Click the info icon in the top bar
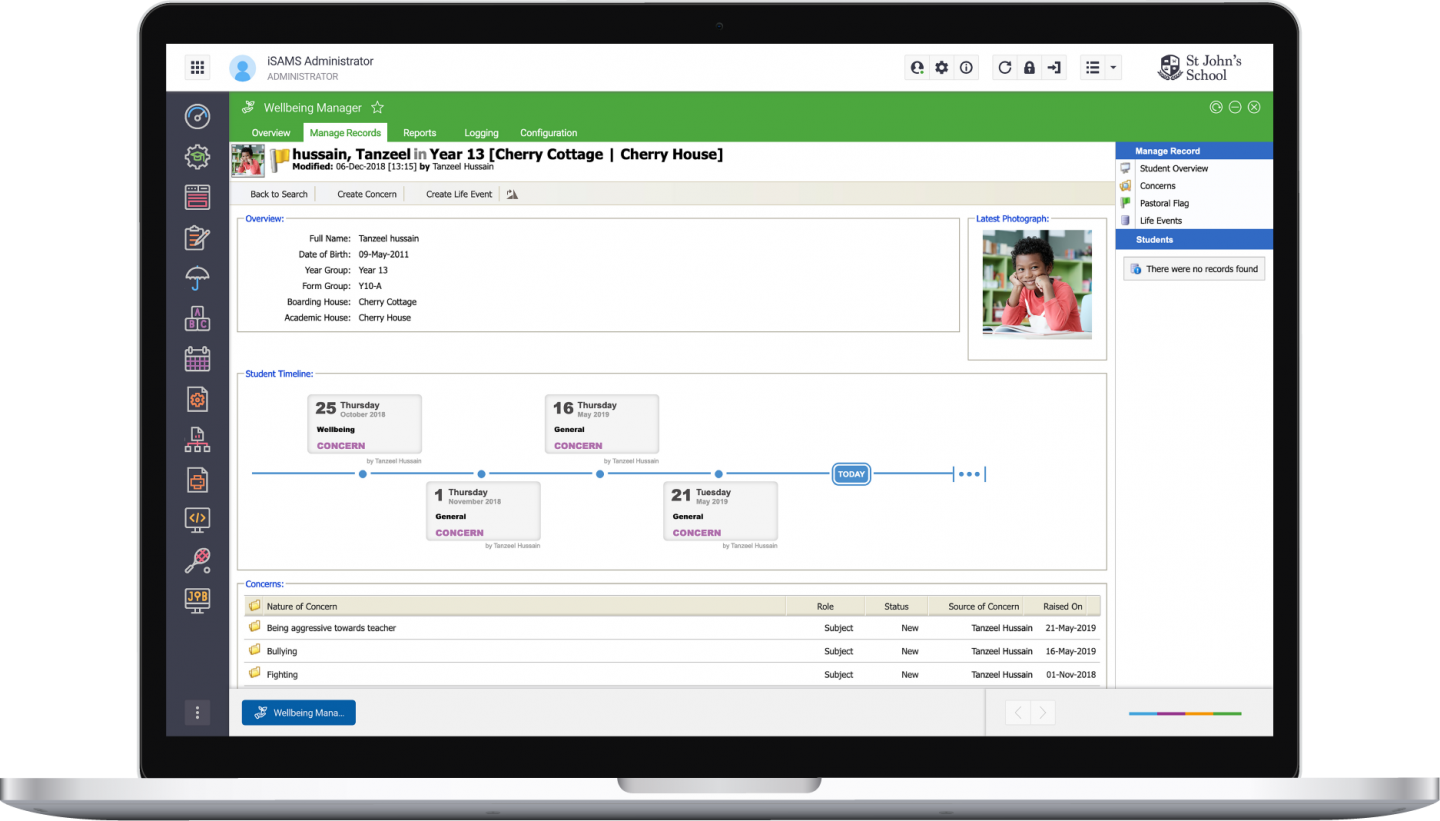The height and width of the screenshot is (821, 1440). 965,67
